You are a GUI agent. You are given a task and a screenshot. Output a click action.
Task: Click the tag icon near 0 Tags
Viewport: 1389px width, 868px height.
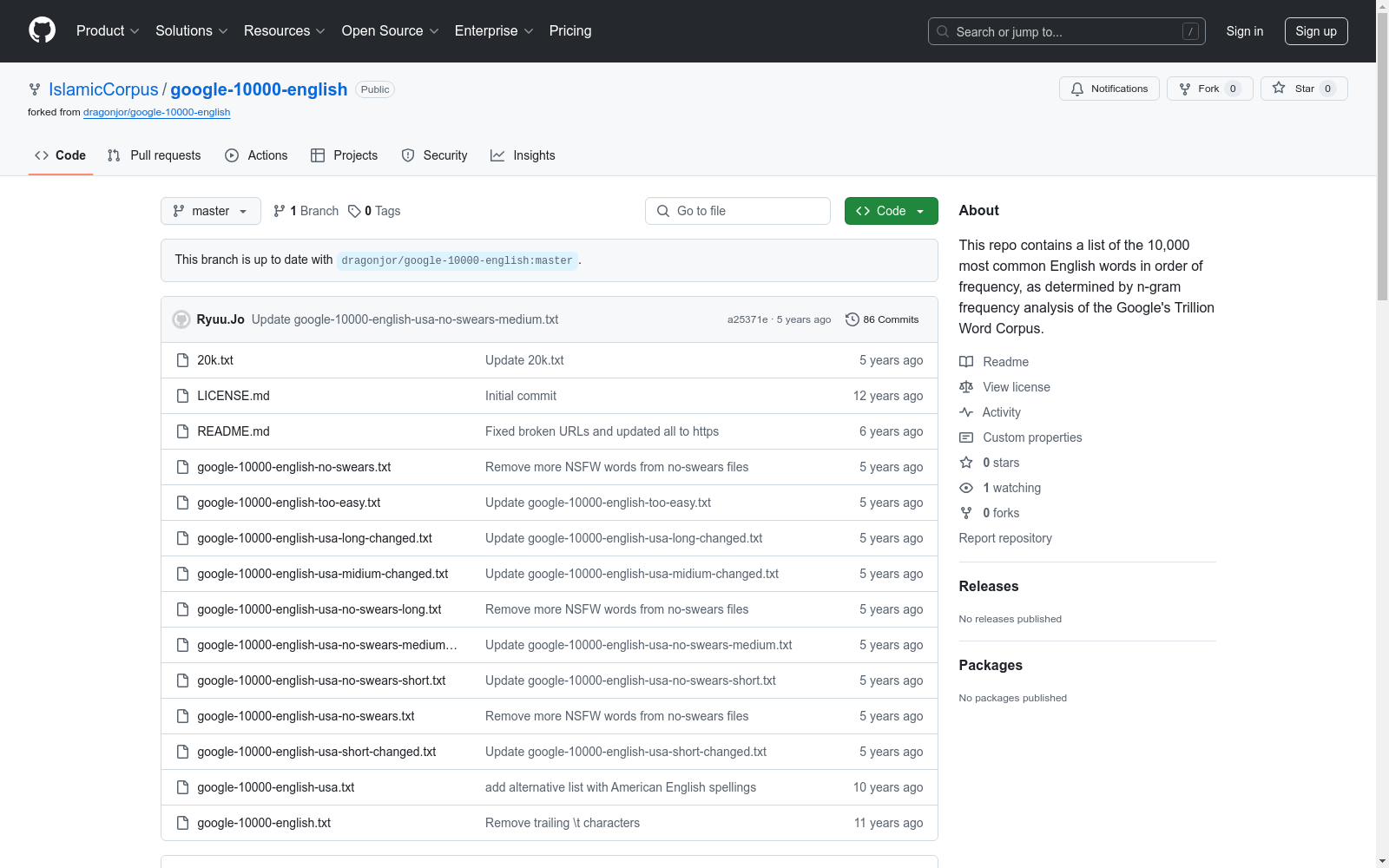354,211
